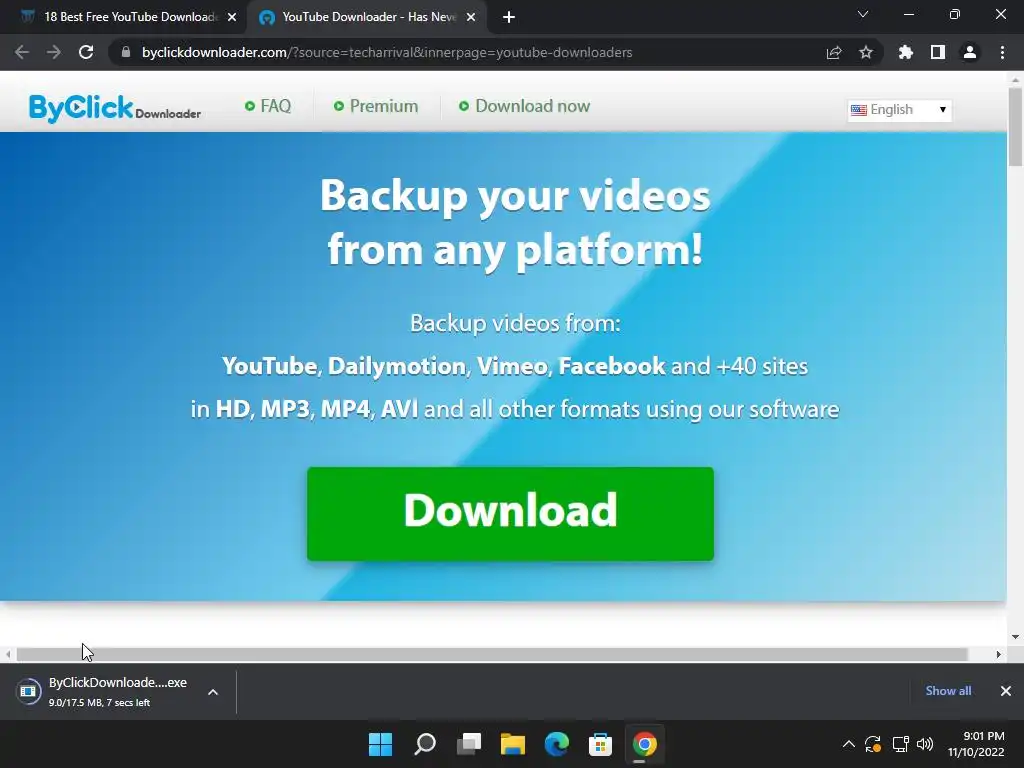Click the scroll right arrow of horizontal scrollbar

[999, 654]
